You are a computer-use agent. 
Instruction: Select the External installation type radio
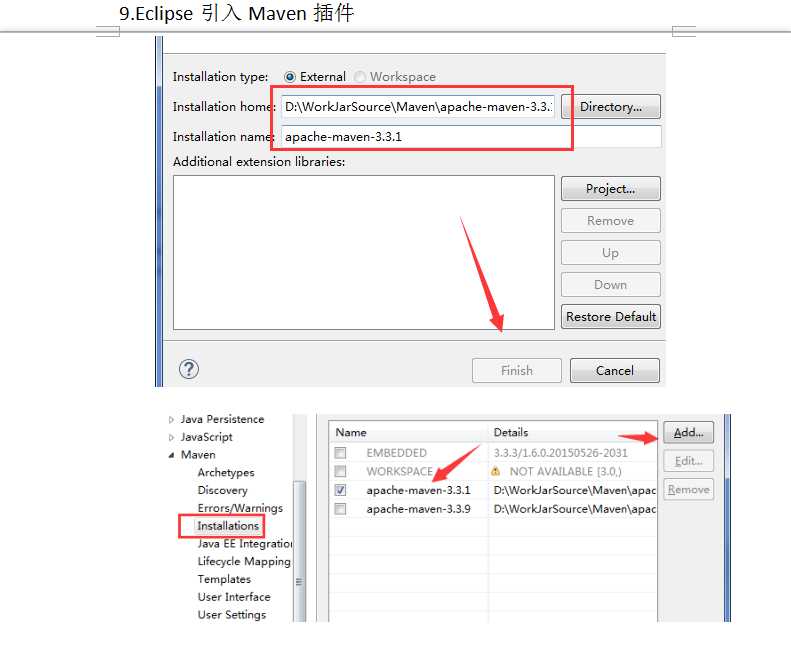pyautogui.click(x=290, y=77)
